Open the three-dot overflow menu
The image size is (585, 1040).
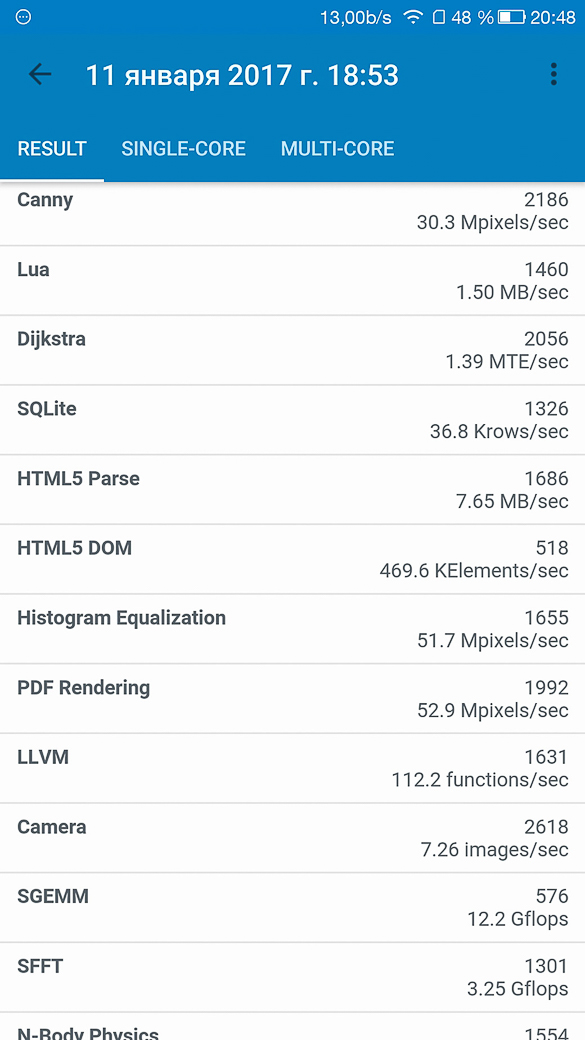point(553,75)
